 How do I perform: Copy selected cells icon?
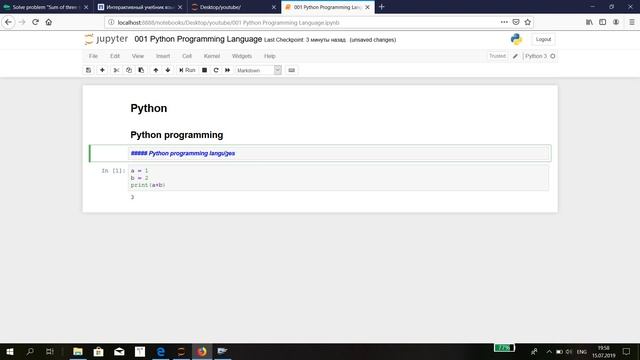129,70
